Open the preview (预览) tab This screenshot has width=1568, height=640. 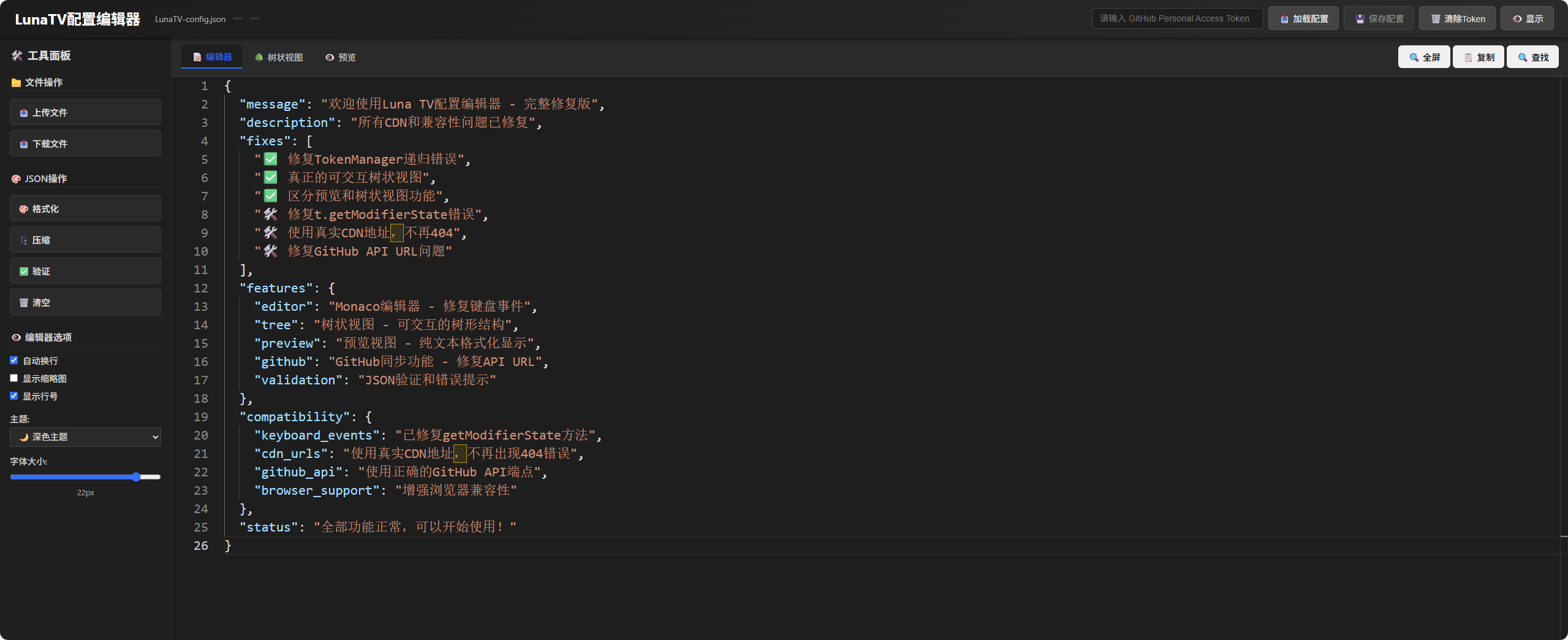click(341, 57)
